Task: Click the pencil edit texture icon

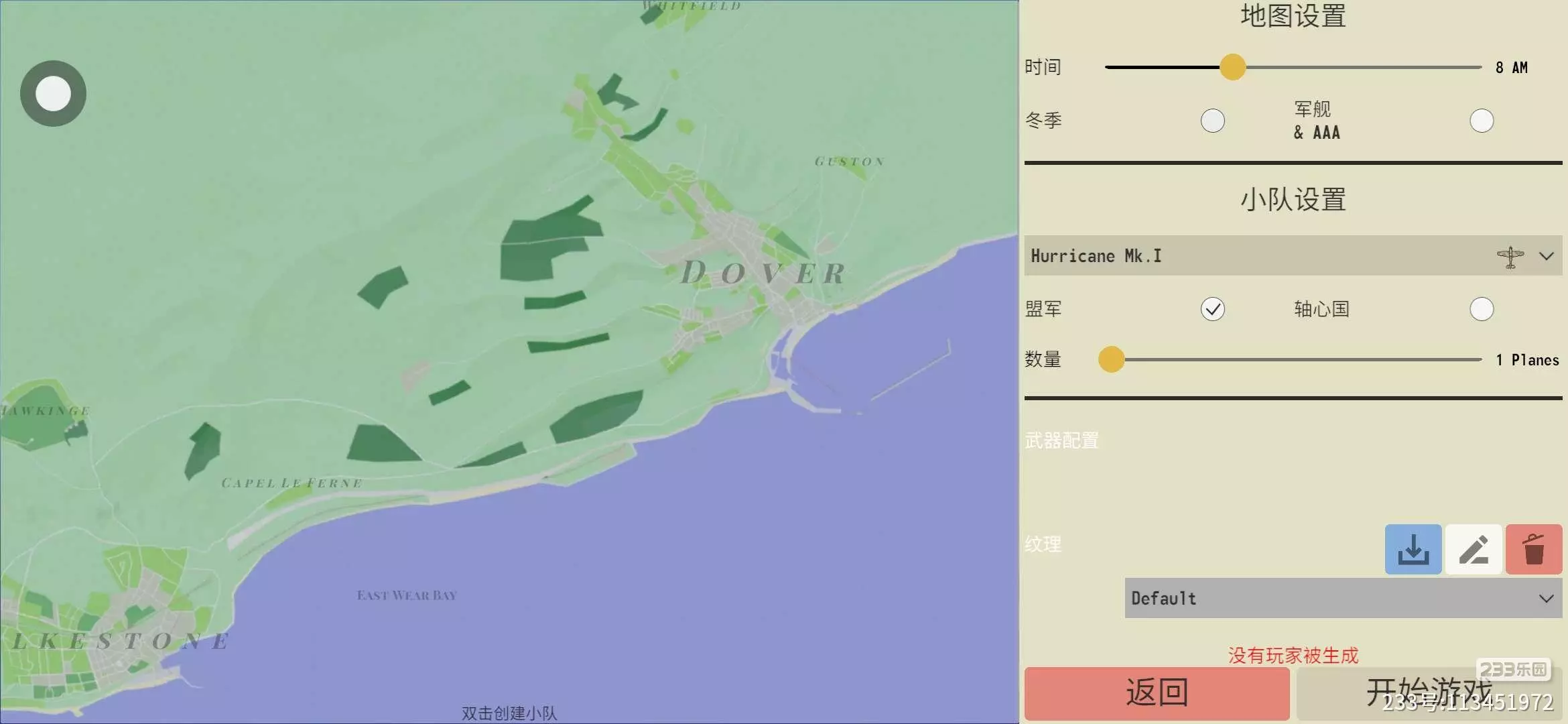Action: (1473, 550)
